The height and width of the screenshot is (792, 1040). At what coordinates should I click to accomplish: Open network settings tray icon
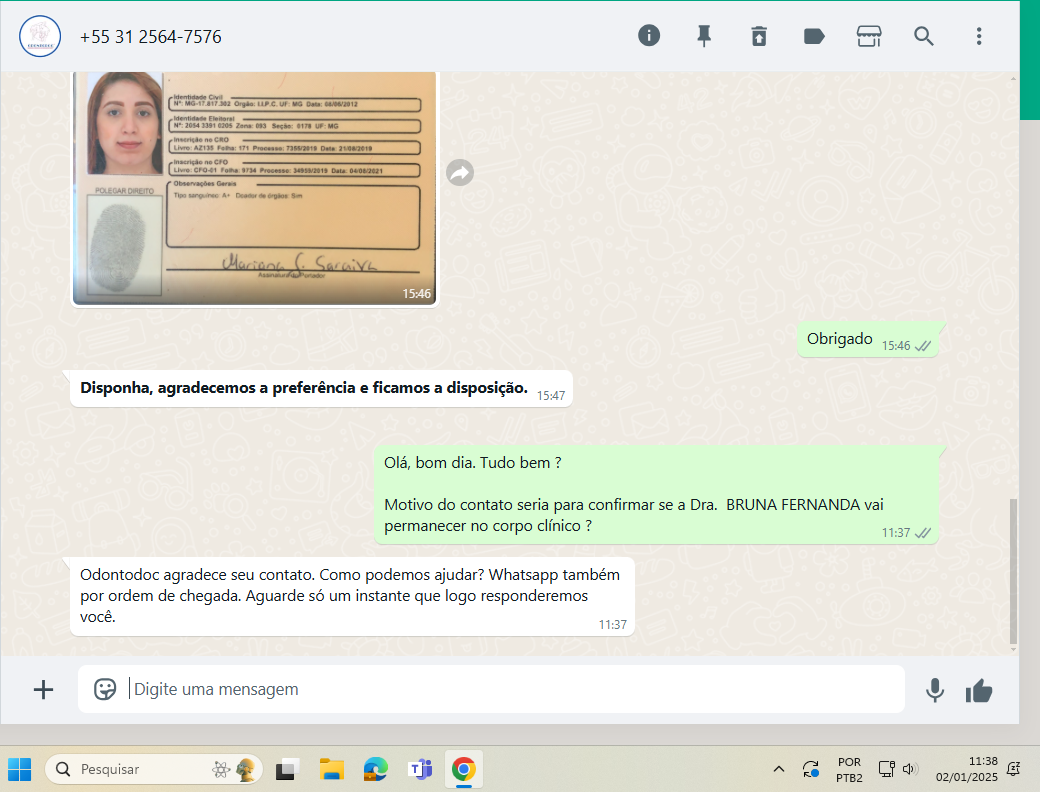click(x=886, y=769)
